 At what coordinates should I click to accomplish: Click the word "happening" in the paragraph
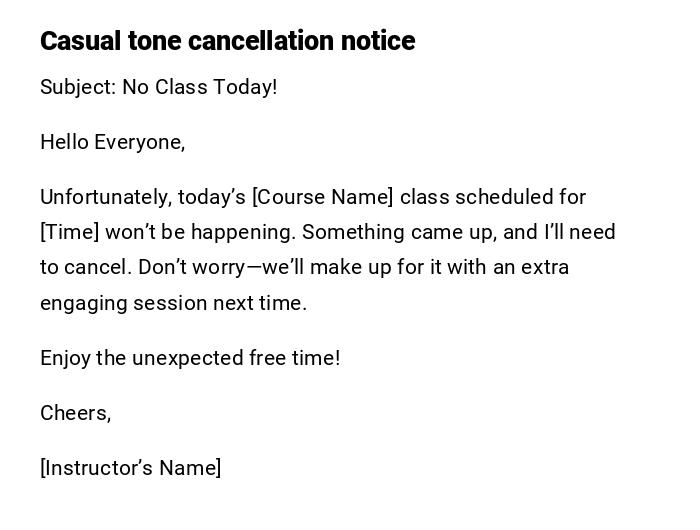click(x=243, y=232)
